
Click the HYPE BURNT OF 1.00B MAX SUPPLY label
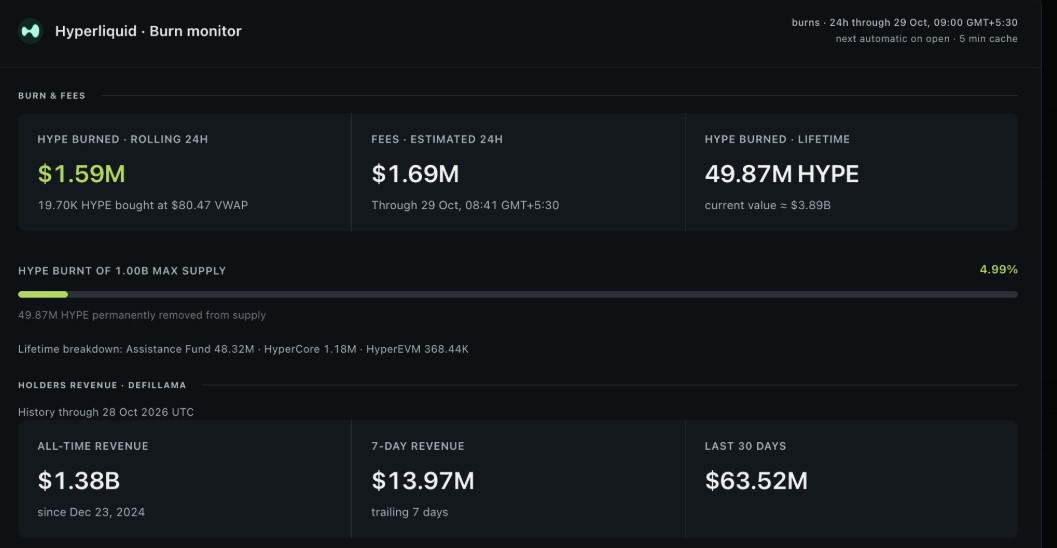122,270
